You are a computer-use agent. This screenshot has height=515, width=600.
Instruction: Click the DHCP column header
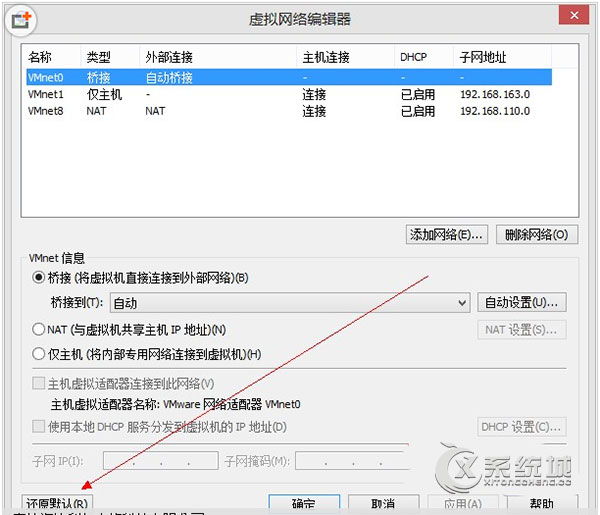tap(424, 57)
